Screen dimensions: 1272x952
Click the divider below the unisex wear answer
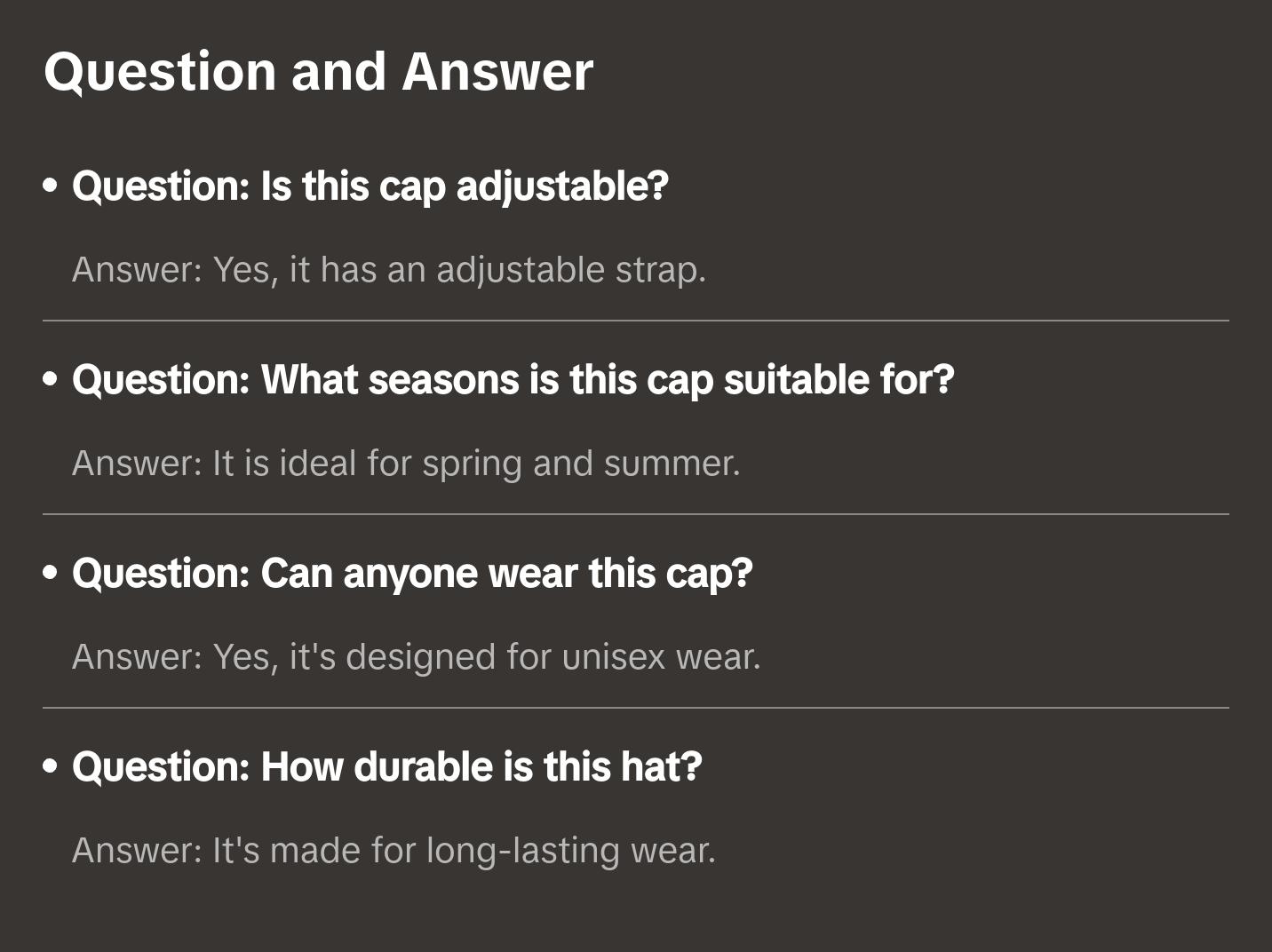click(x=636, y=708)
